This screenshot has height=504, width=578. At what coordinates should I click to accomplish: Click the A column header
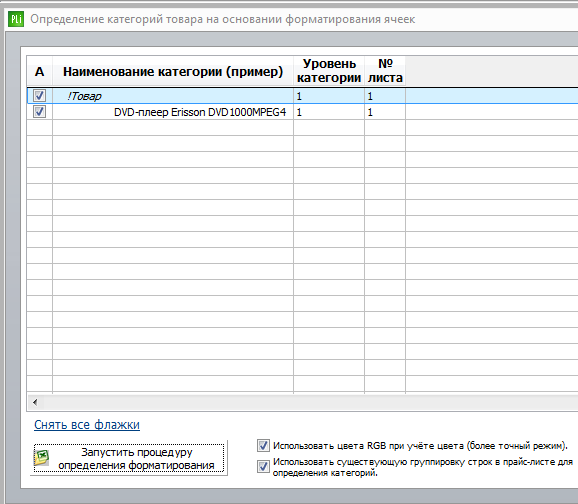point(39,72)
